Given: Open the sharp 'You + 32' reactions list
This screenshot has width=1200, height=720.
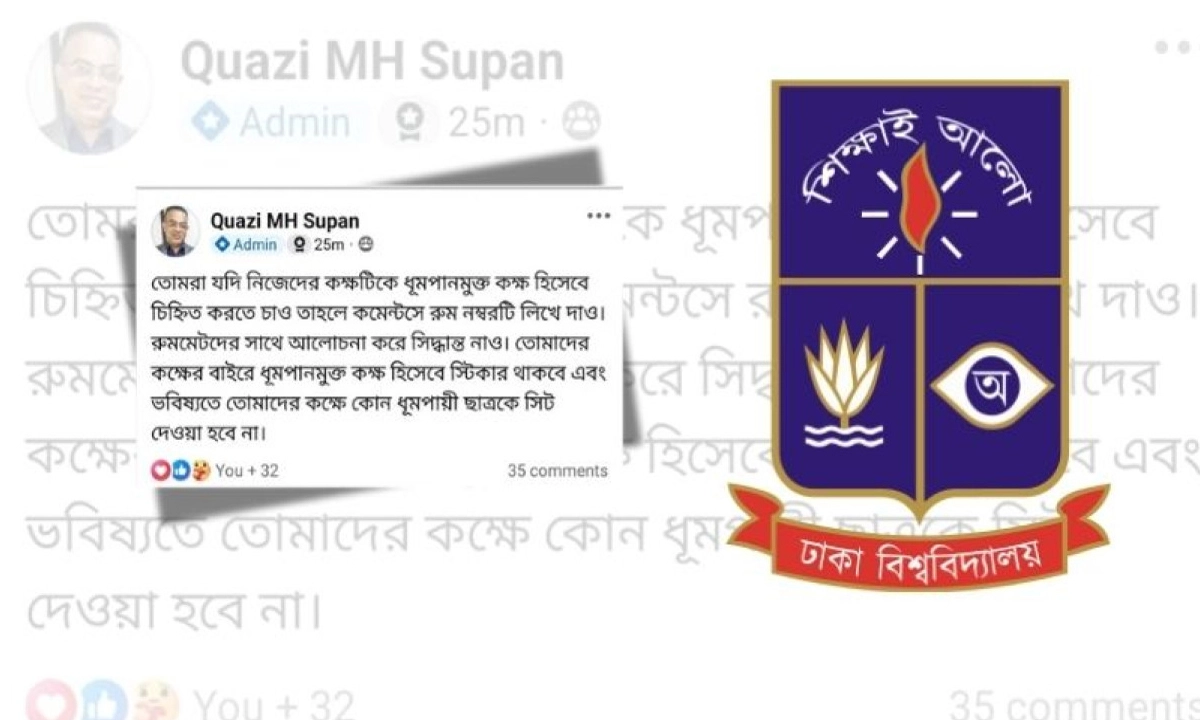Looking at the screenshot, I should coord(247,470).
